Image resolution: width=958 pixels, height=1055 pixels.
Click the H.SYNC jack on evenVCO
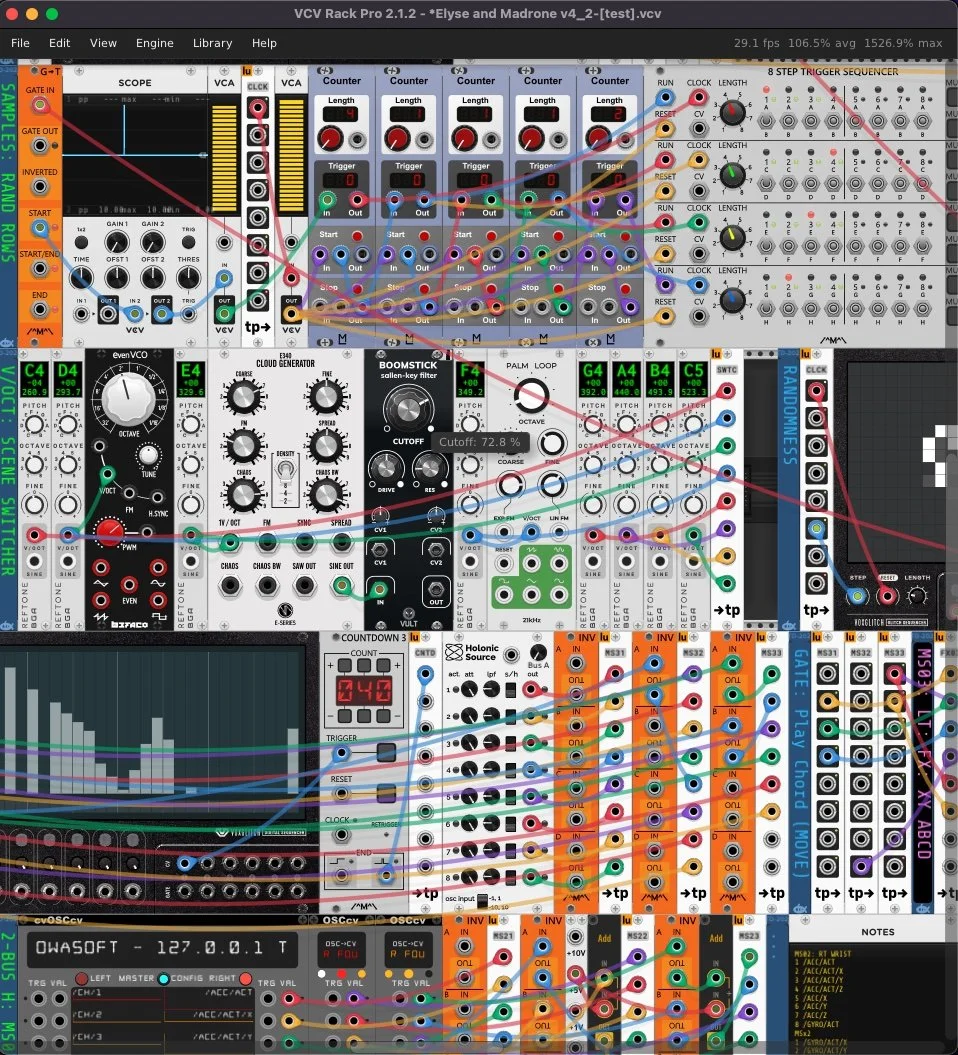click(157, 497)
